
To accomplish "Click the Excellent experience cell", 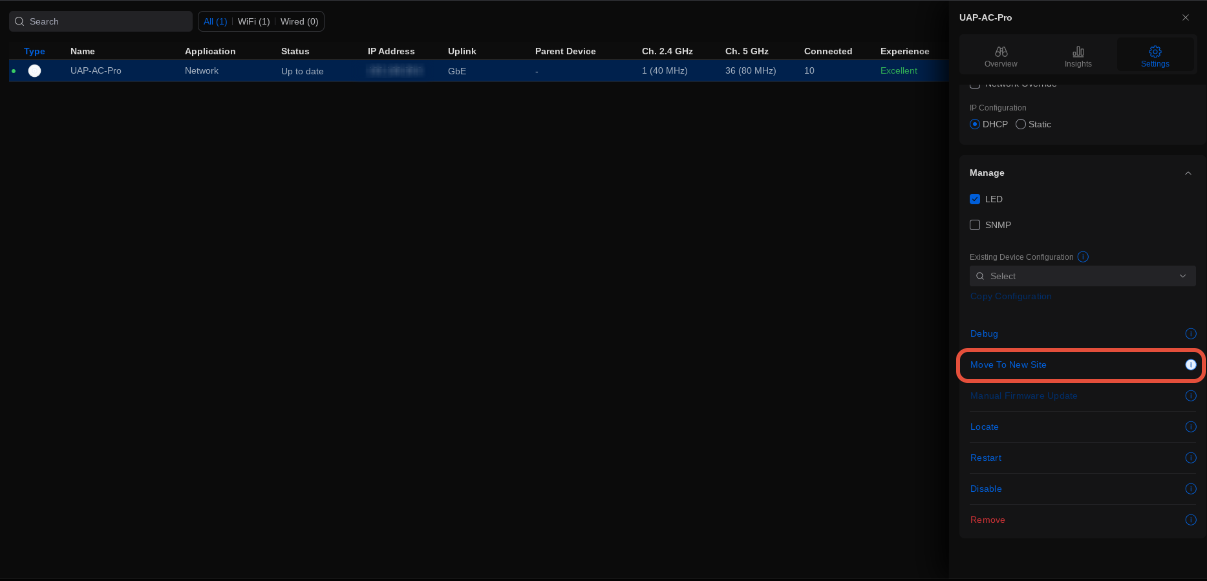I will (x=898, y=71).
